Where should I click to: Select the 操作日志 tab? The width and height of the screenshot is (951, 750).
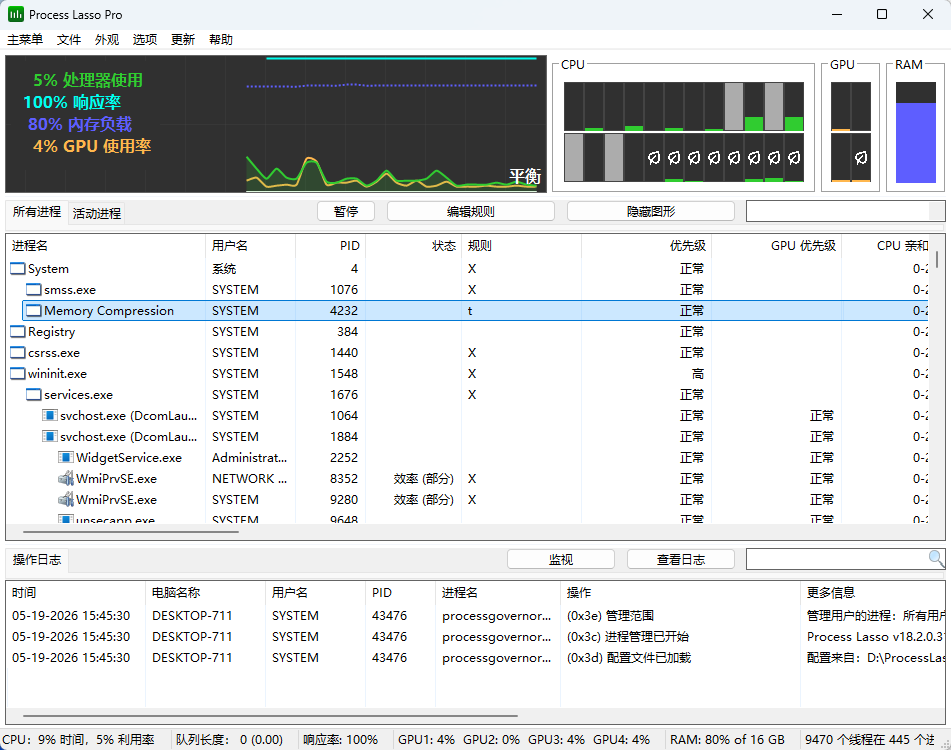tap(37, 560)
